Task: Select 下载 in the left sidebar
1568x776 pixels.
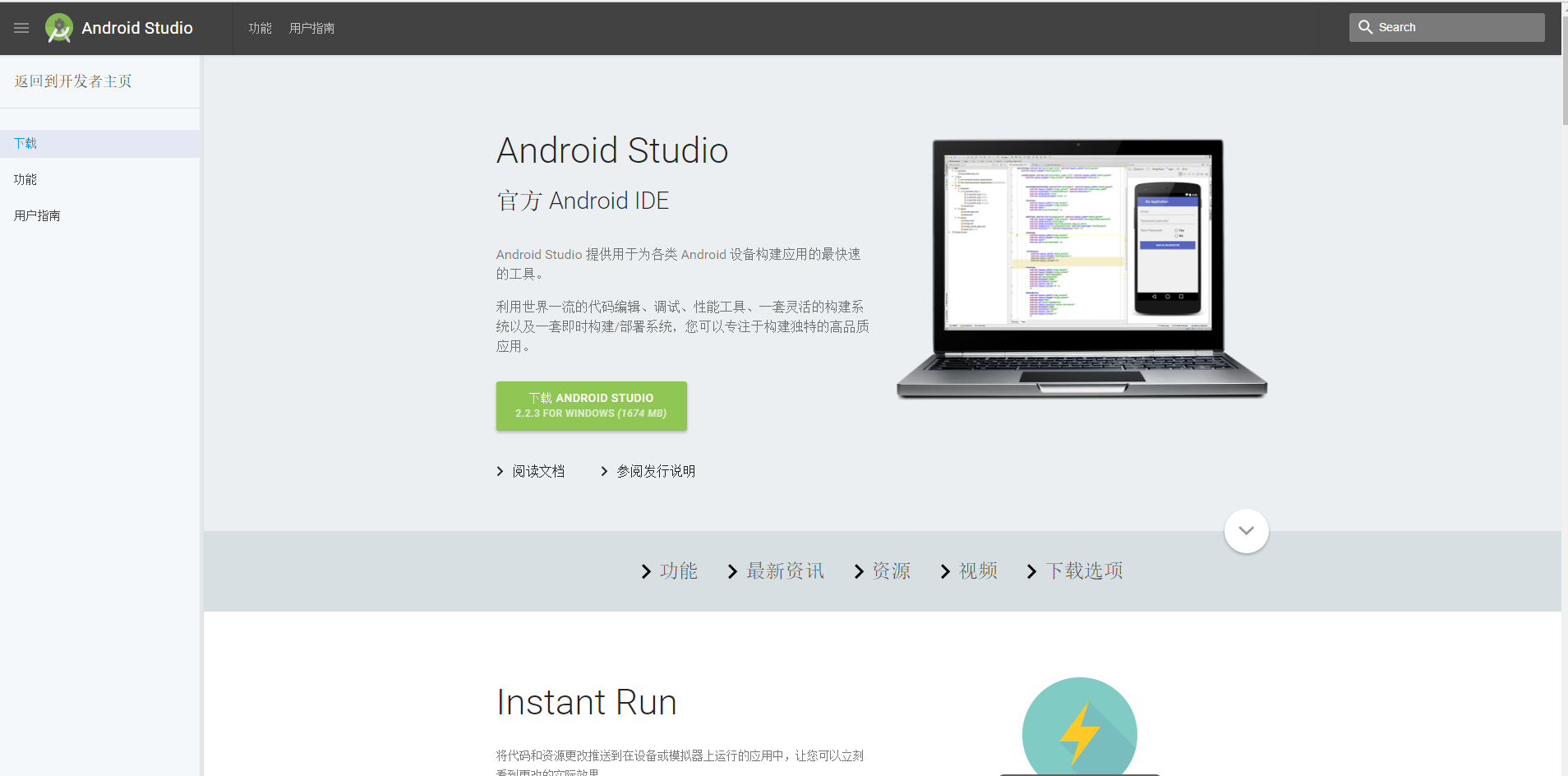Action: click(x=25, y=144)
